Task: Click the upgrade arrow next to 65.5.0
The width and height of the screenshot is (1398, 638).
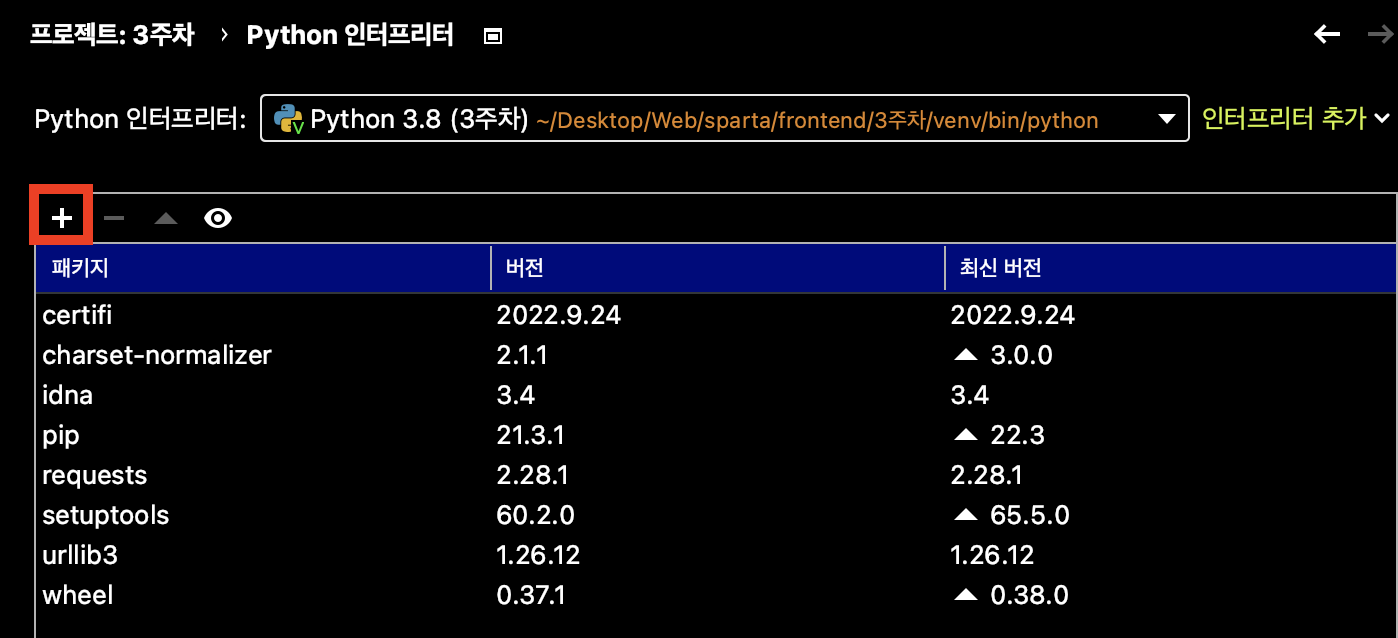Action: [x=965, y=515]
